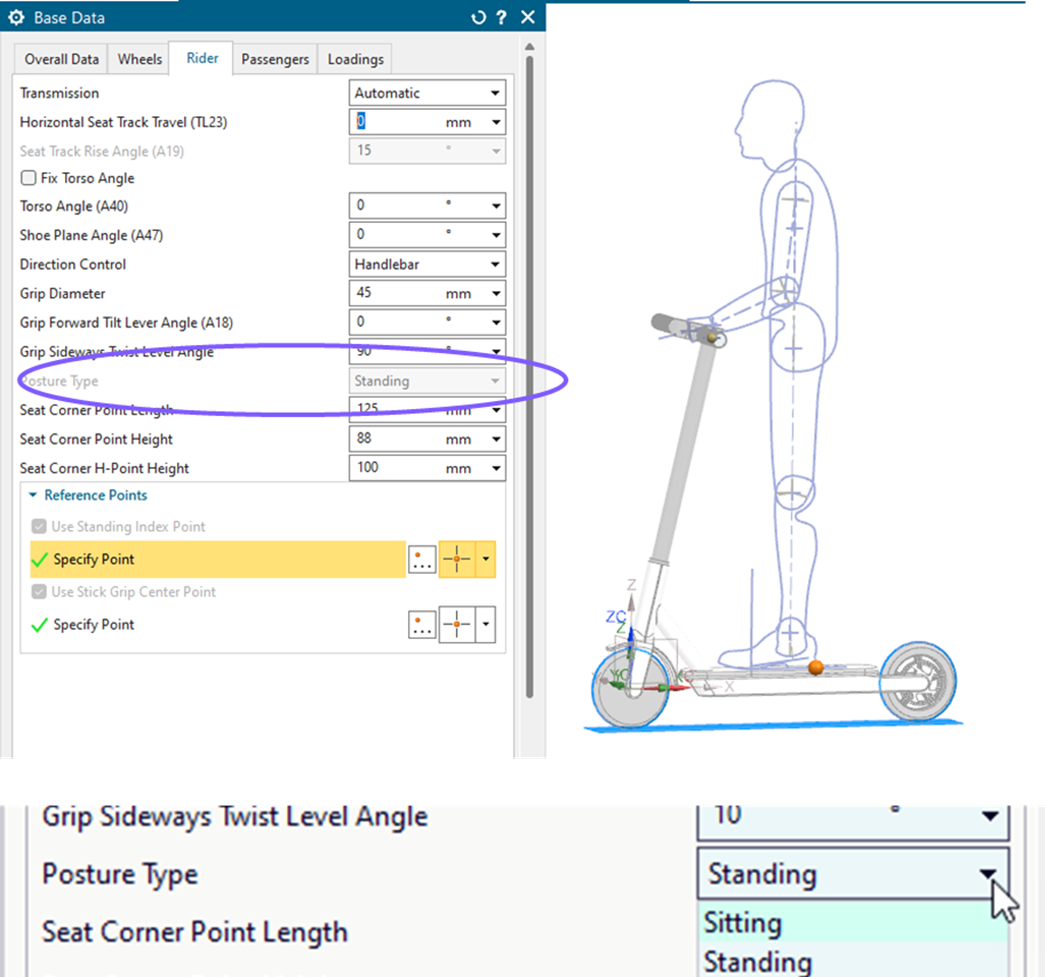This screenshot has height=977, width=1045.
Task: Collapse the Reference Points section
Action: 34,495
